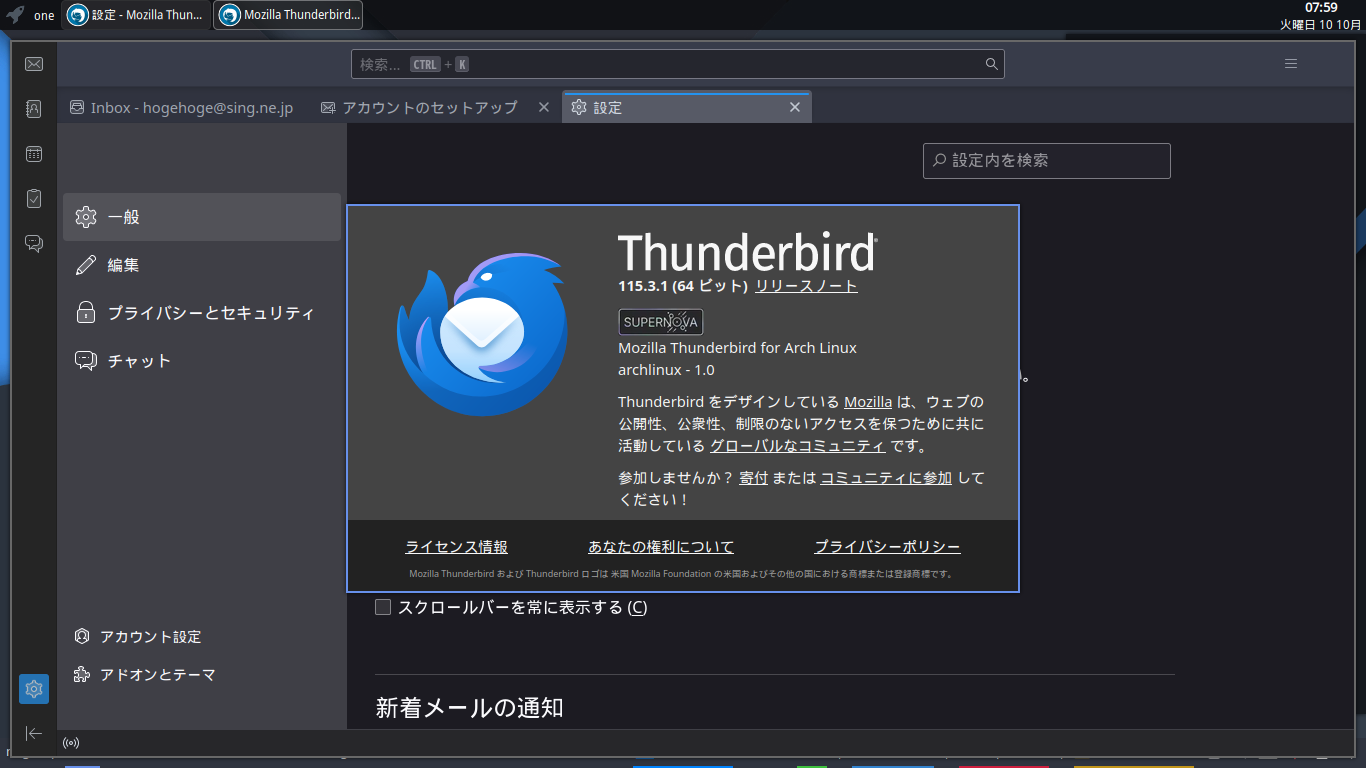Open プライバシーポリシー link

coord(887,547)
